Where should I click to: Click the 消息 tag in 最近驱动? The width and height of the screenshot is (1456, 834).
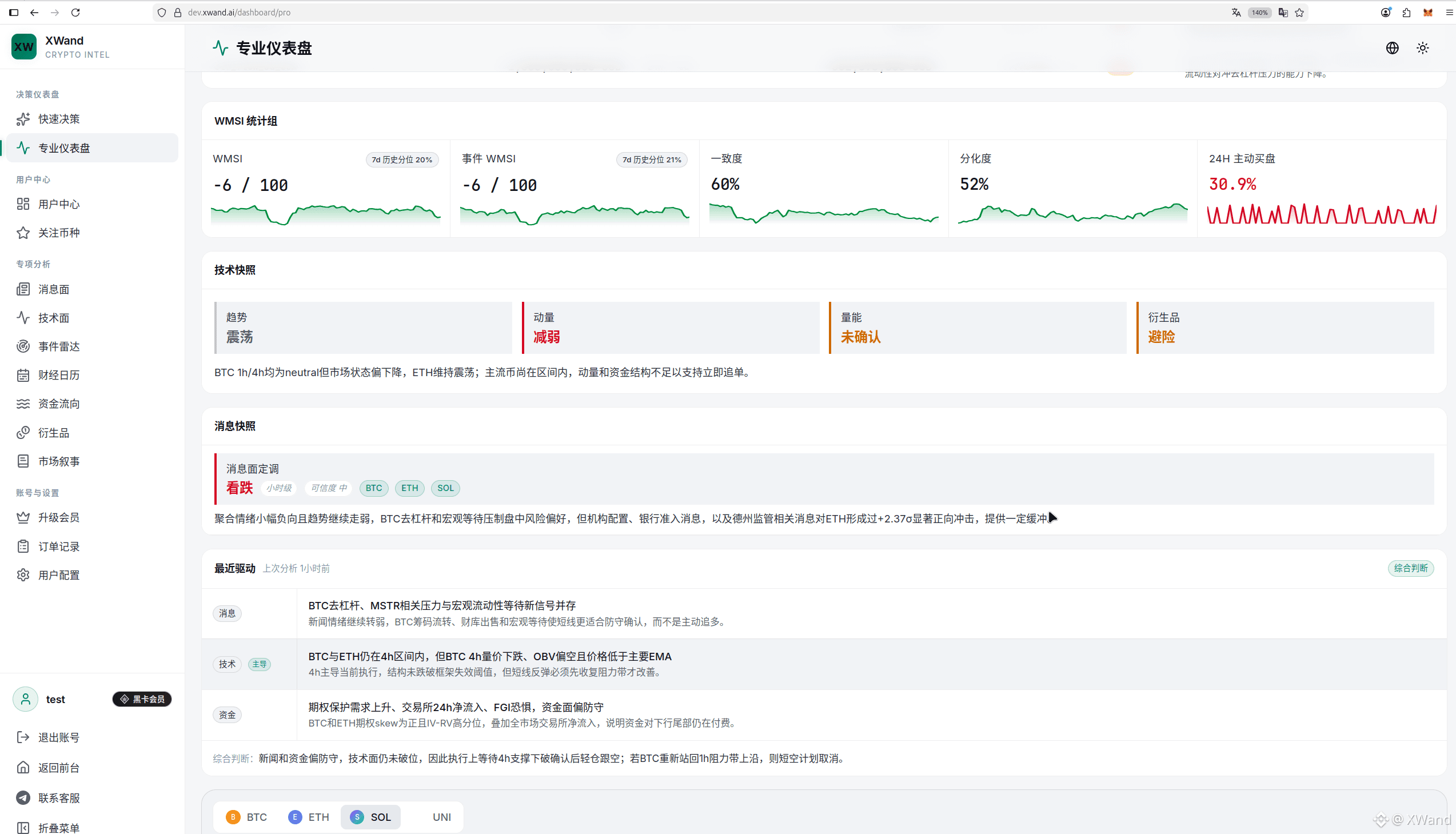tap(227, 613)
